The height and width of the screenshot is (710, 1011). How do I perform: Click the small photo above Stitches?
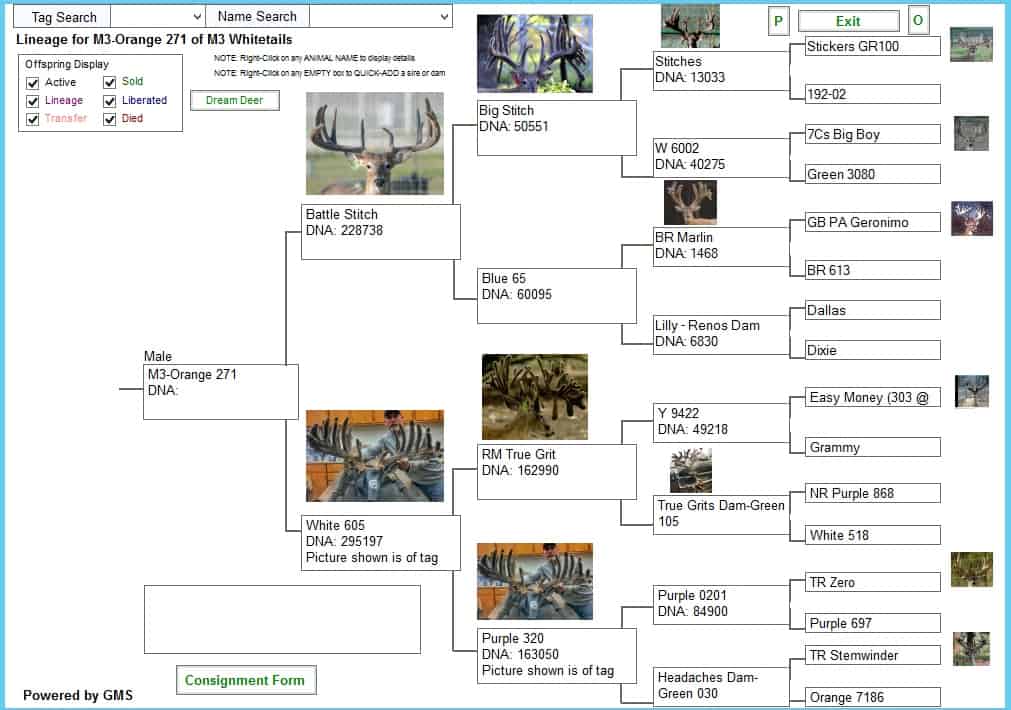click(690, 26)
